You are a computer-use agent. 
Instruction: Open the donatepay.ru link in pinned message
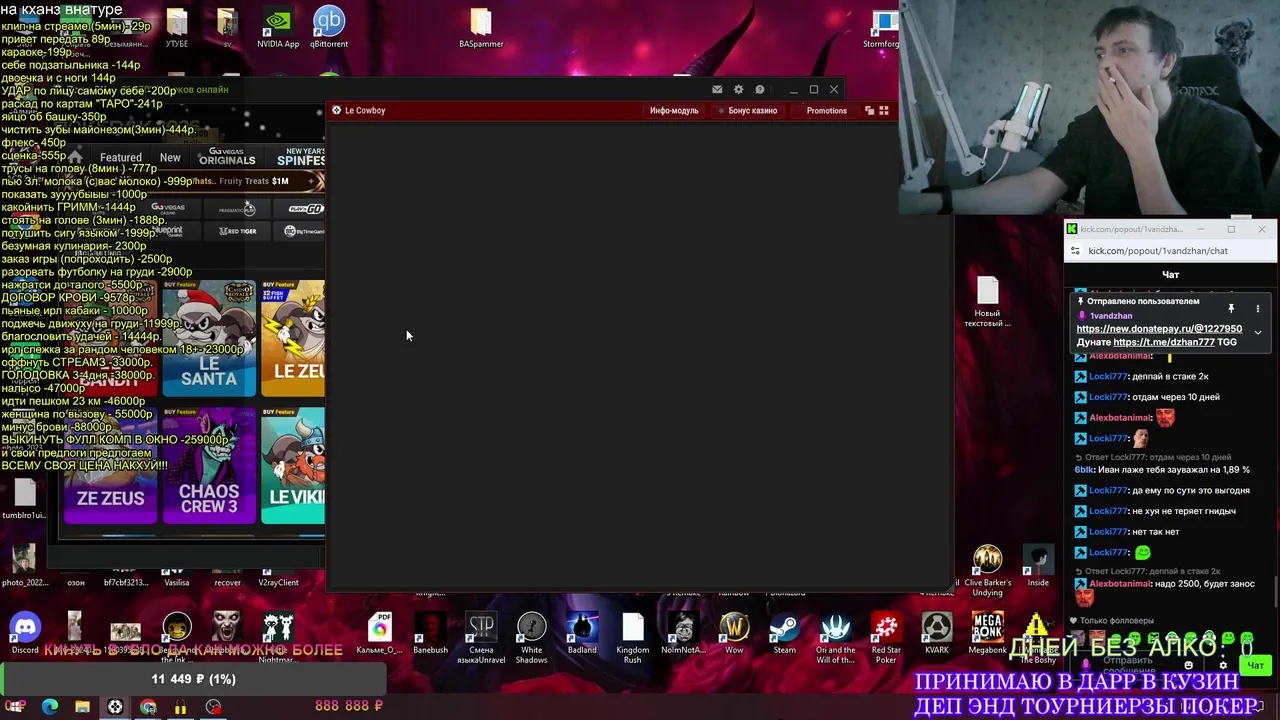tap(1159, 329)
